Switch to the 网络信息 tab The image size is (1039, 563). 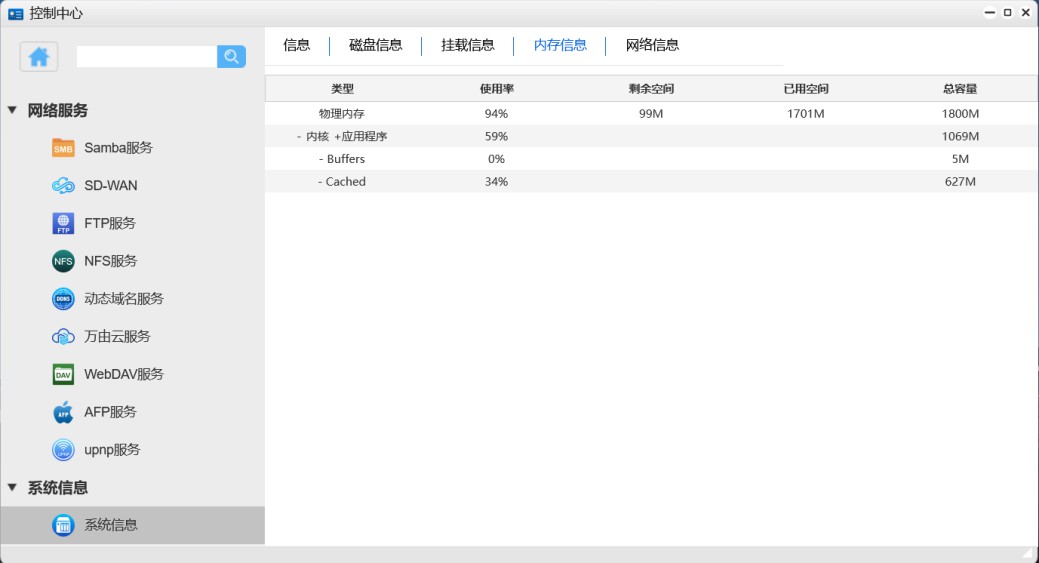[x=652, y=45]
